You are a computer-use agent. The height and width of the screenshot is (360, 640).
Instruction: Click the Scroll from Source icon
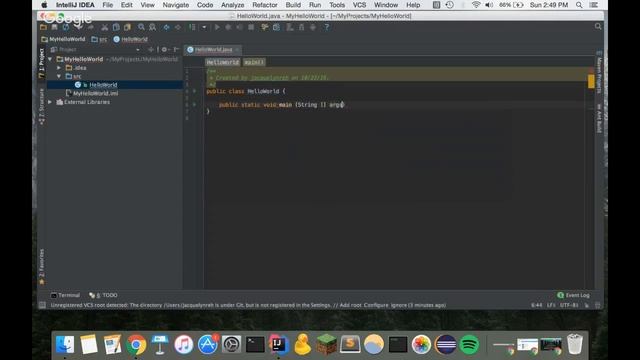tap(151, 49)
